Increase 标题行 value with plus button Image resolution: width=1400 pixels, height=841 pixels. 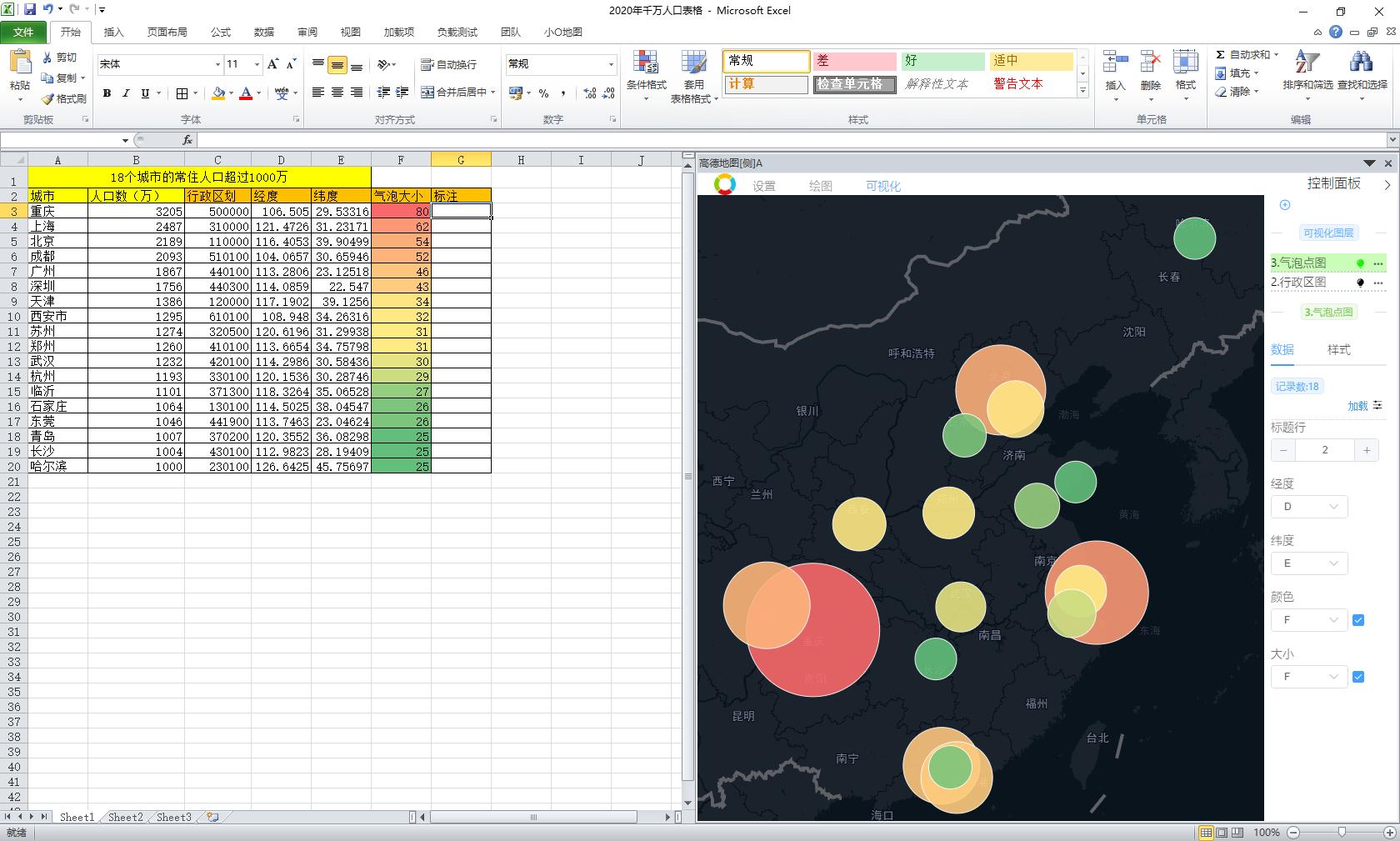coord(1367,450)
